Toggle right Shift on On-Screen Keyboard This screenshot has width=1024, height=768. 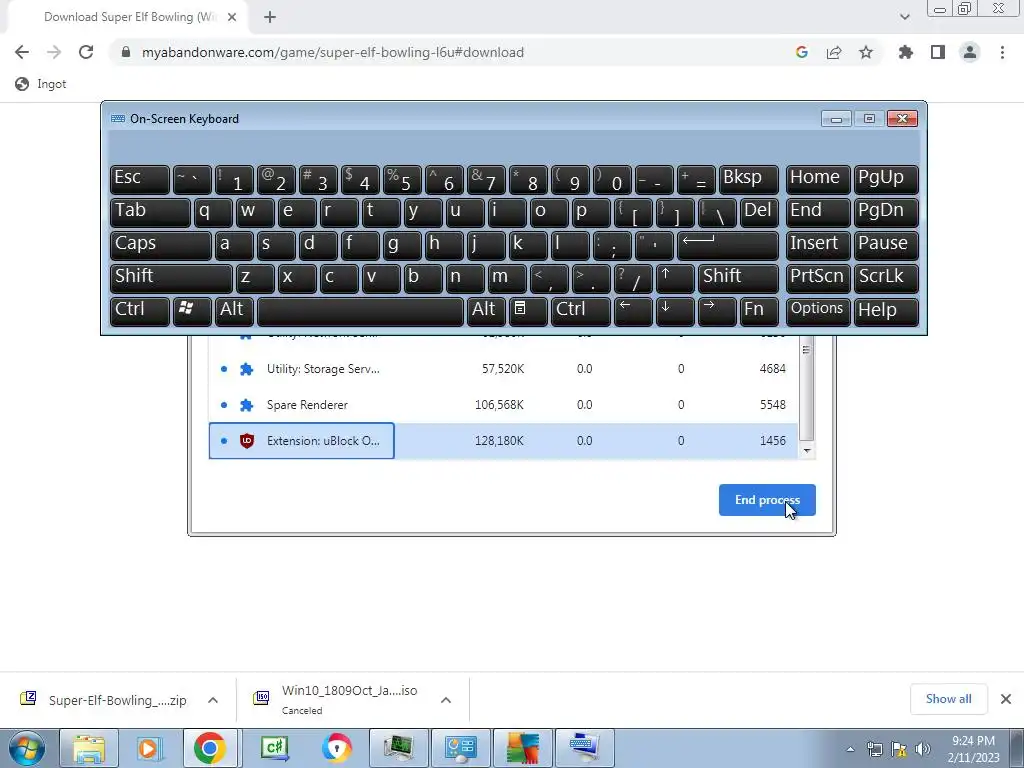pos(738,278)
